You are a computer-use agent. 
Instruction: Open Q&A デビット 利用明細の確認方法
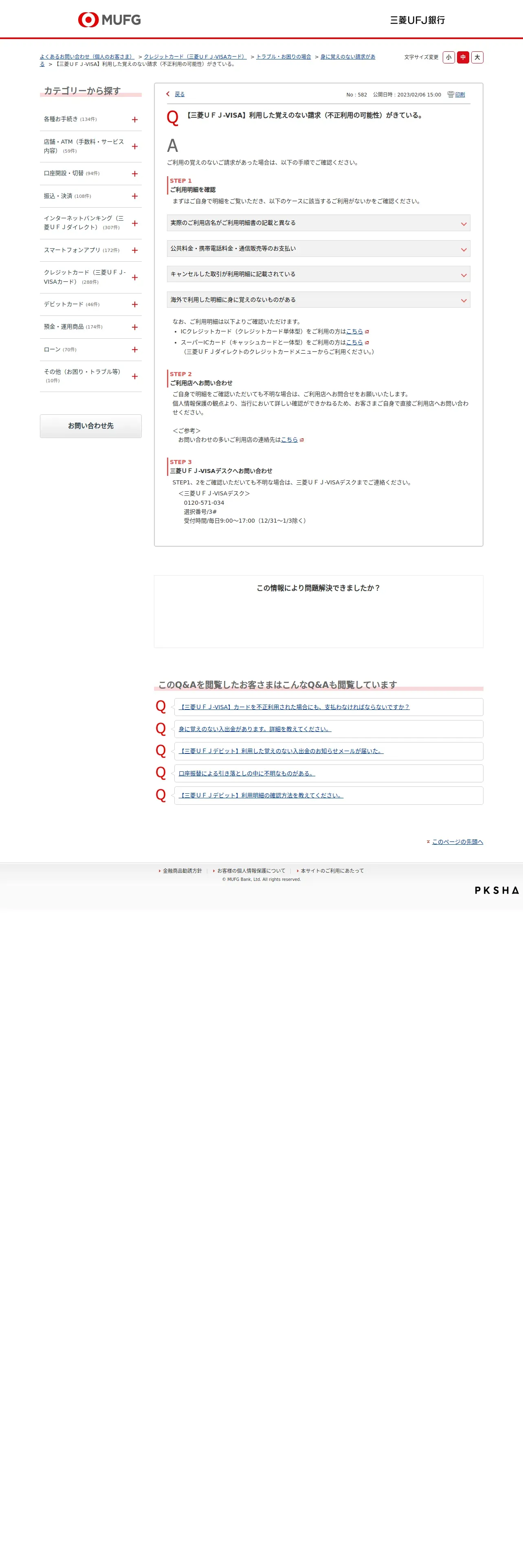261,795
